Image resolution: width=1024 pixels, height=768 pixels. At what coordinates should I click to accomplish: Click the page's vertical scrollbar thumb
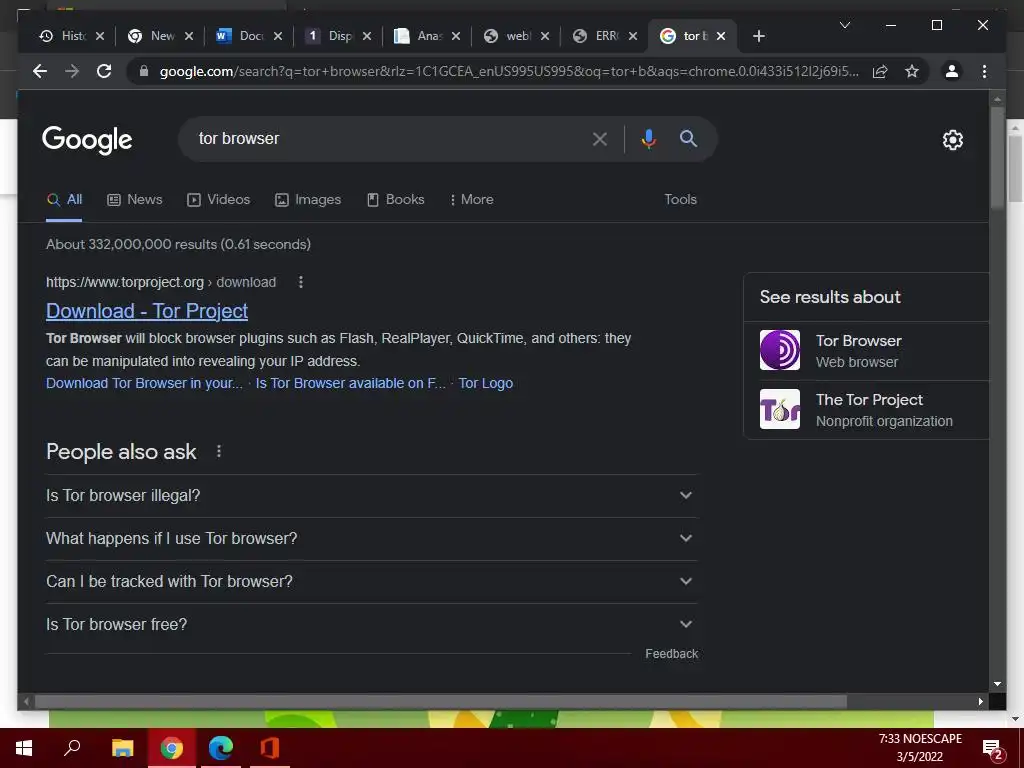[997, 158]
